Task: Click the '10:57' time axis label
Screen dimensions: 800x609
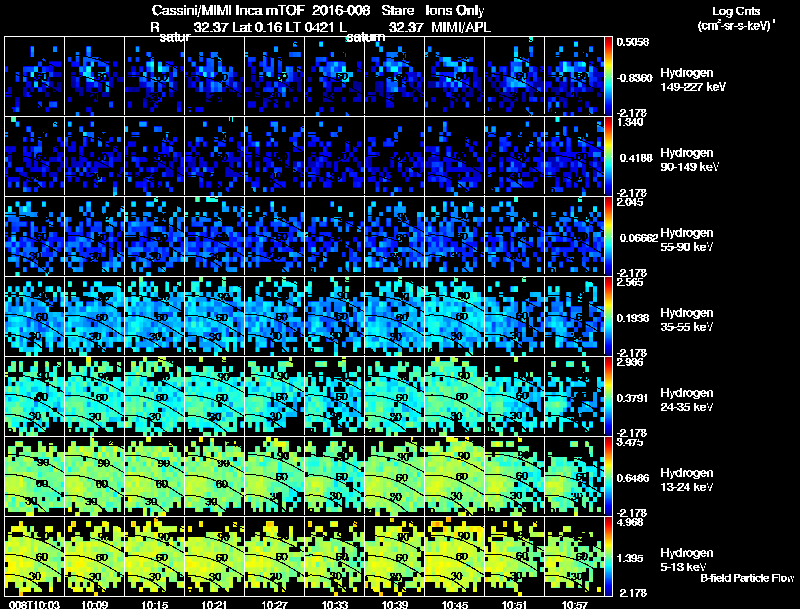Action: click(x=574, y=604)
